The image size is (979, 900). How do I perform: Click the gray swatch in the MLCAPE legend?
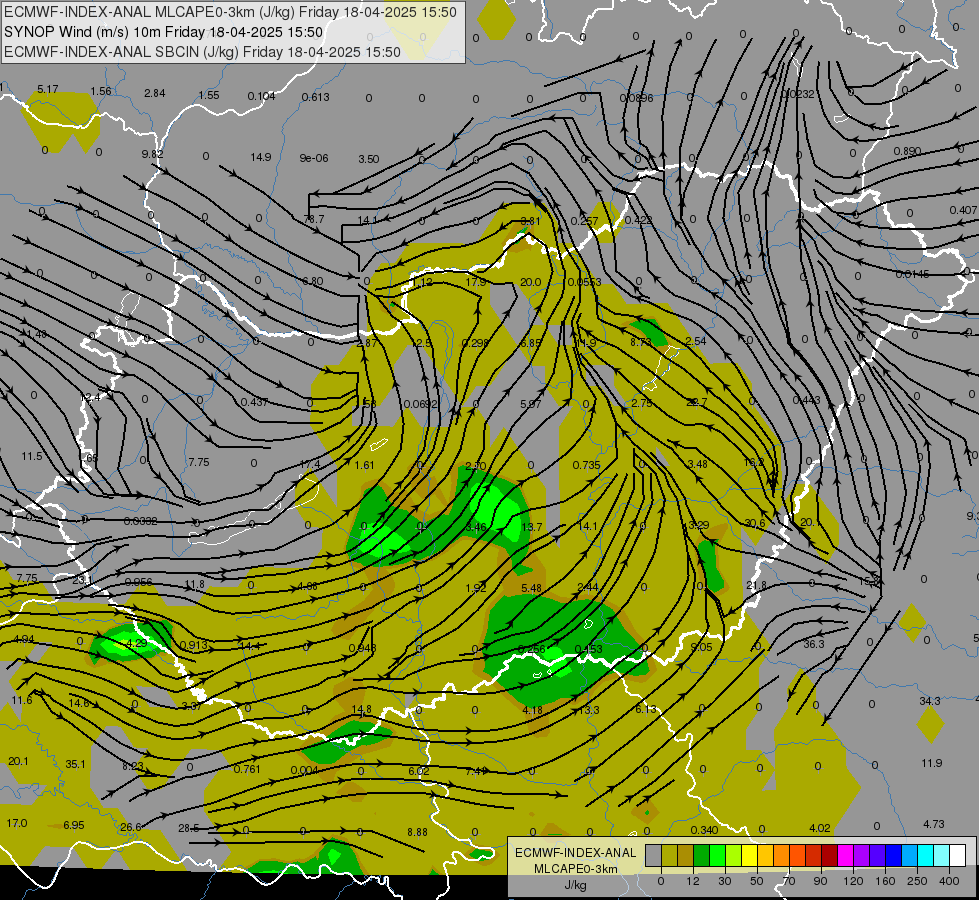(653, 855)
